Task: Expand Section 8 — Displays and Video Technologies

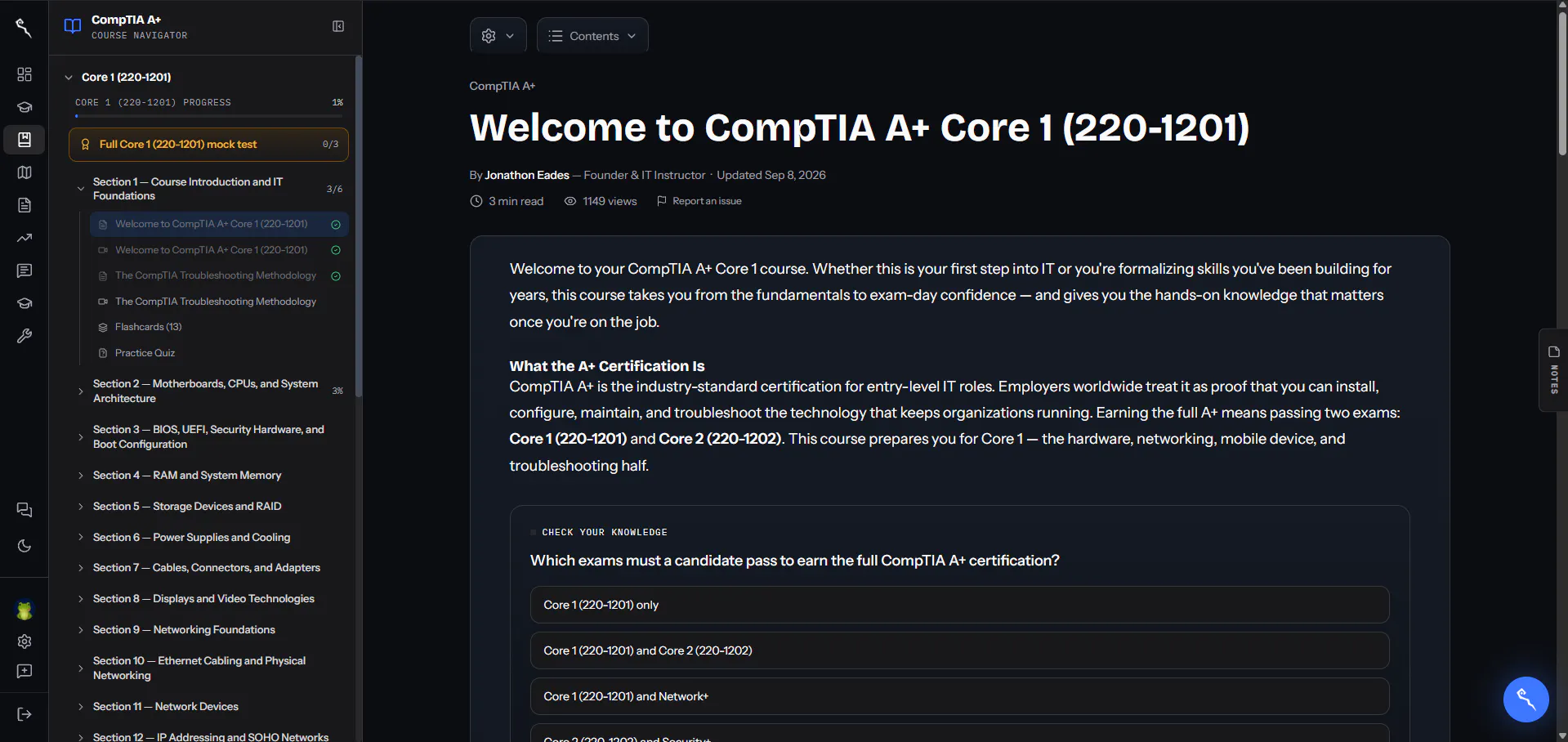Action: coord(81,599)
